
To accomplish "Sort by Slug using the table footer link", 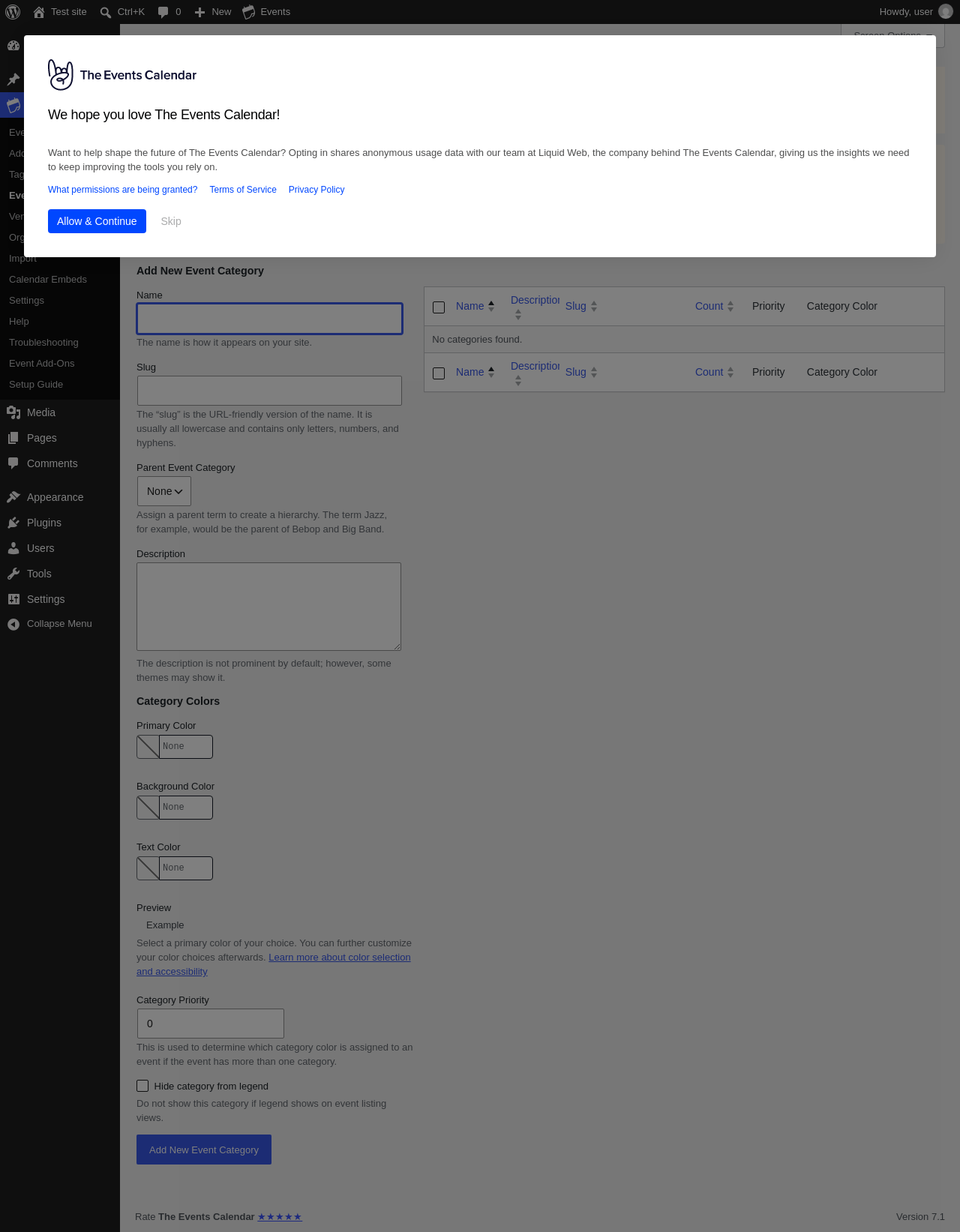I will click(575, 372).
